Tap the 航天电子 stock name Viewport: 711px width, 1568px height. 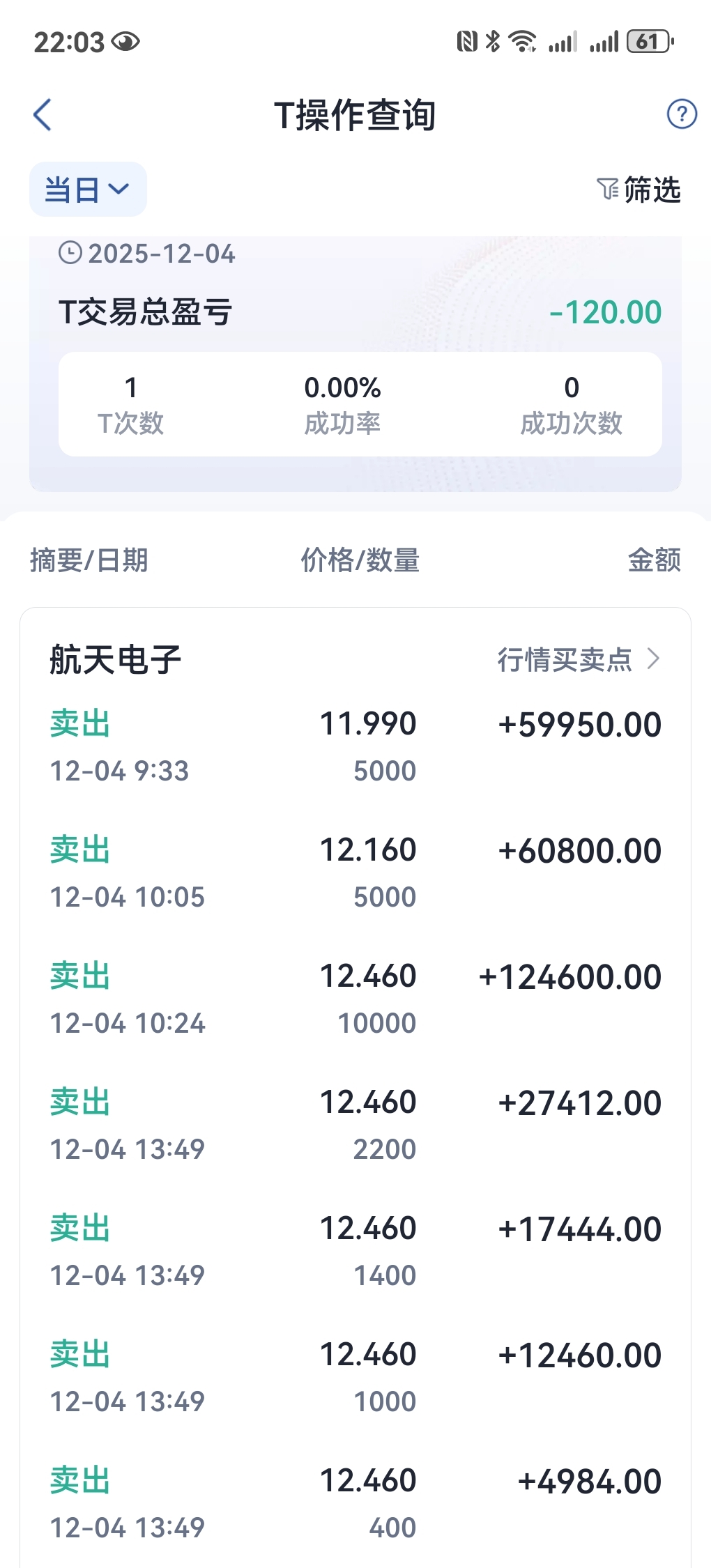coord(116,659)
